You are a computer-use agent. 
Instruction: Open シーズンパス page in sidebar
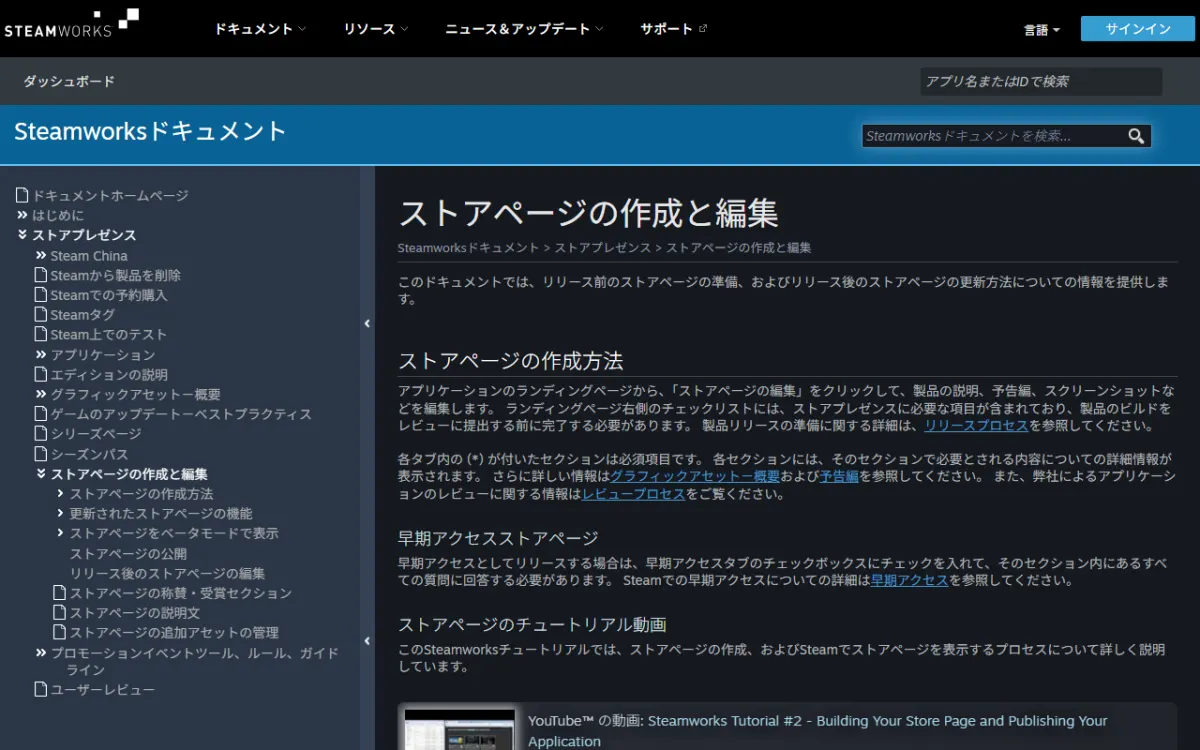90,454
